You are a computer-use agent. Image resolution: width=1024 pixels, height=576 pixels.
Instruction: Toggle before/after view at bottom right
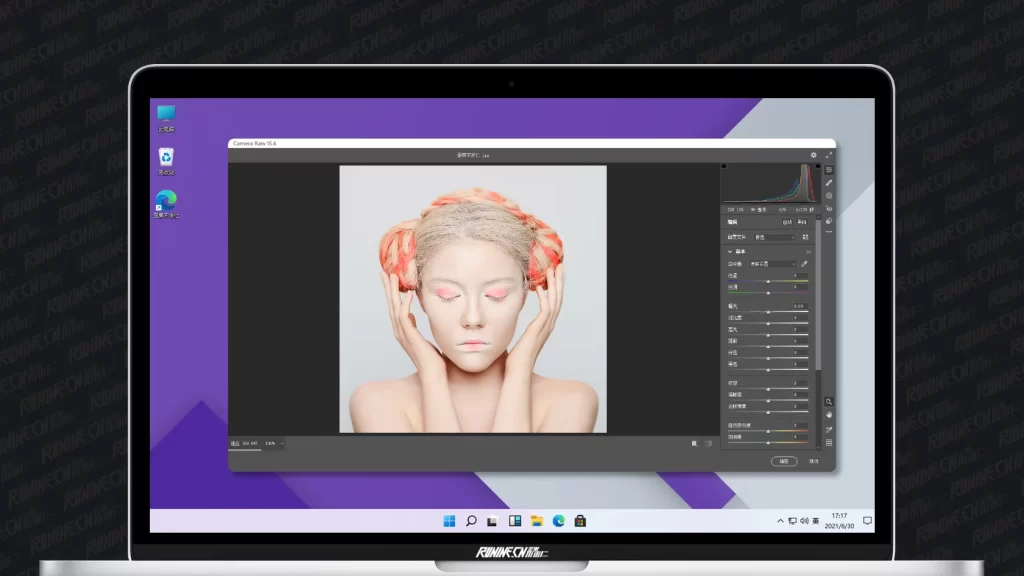[x=695, y=443]
